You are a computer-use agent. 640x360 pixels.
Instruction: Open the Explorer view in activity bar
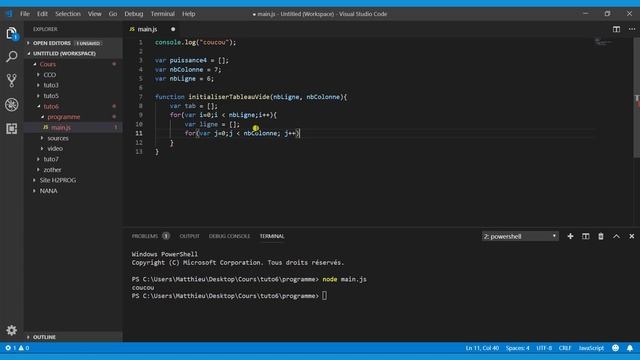pos(11,33)
